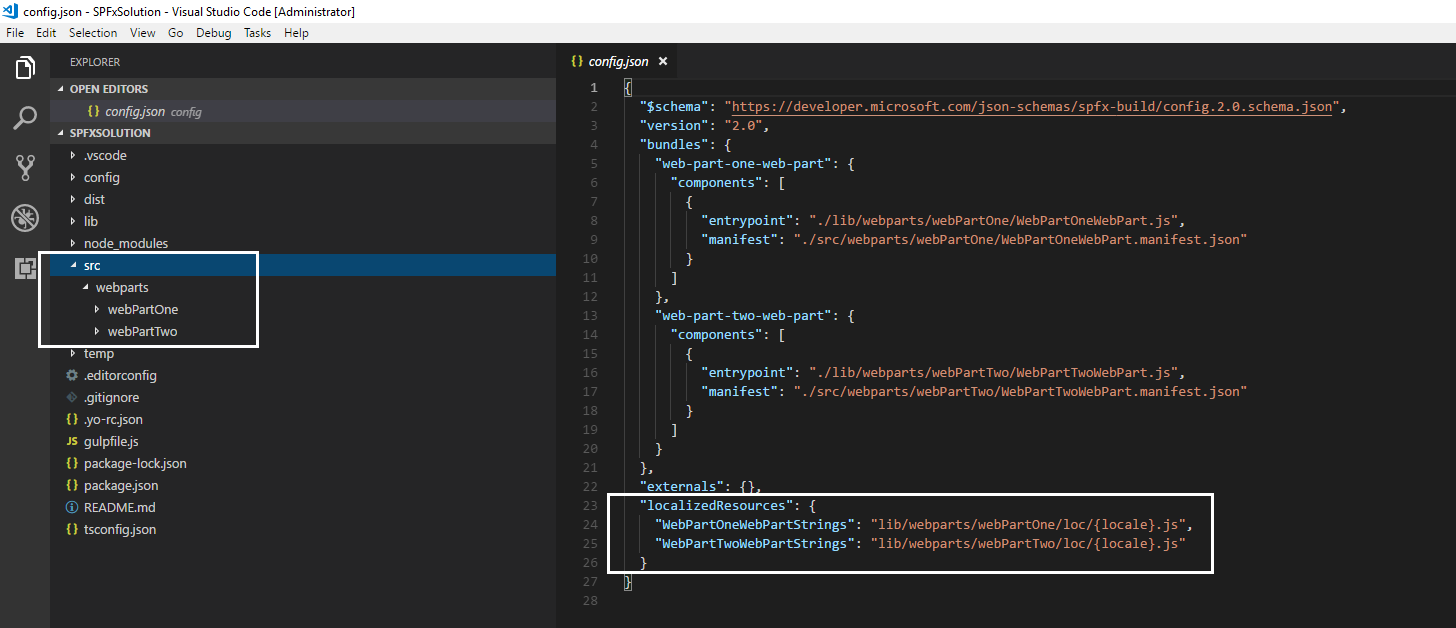Viewport: 1456px width, 628px height.
Task: Close the config.json editor tab
Action: tap(662, 61)
